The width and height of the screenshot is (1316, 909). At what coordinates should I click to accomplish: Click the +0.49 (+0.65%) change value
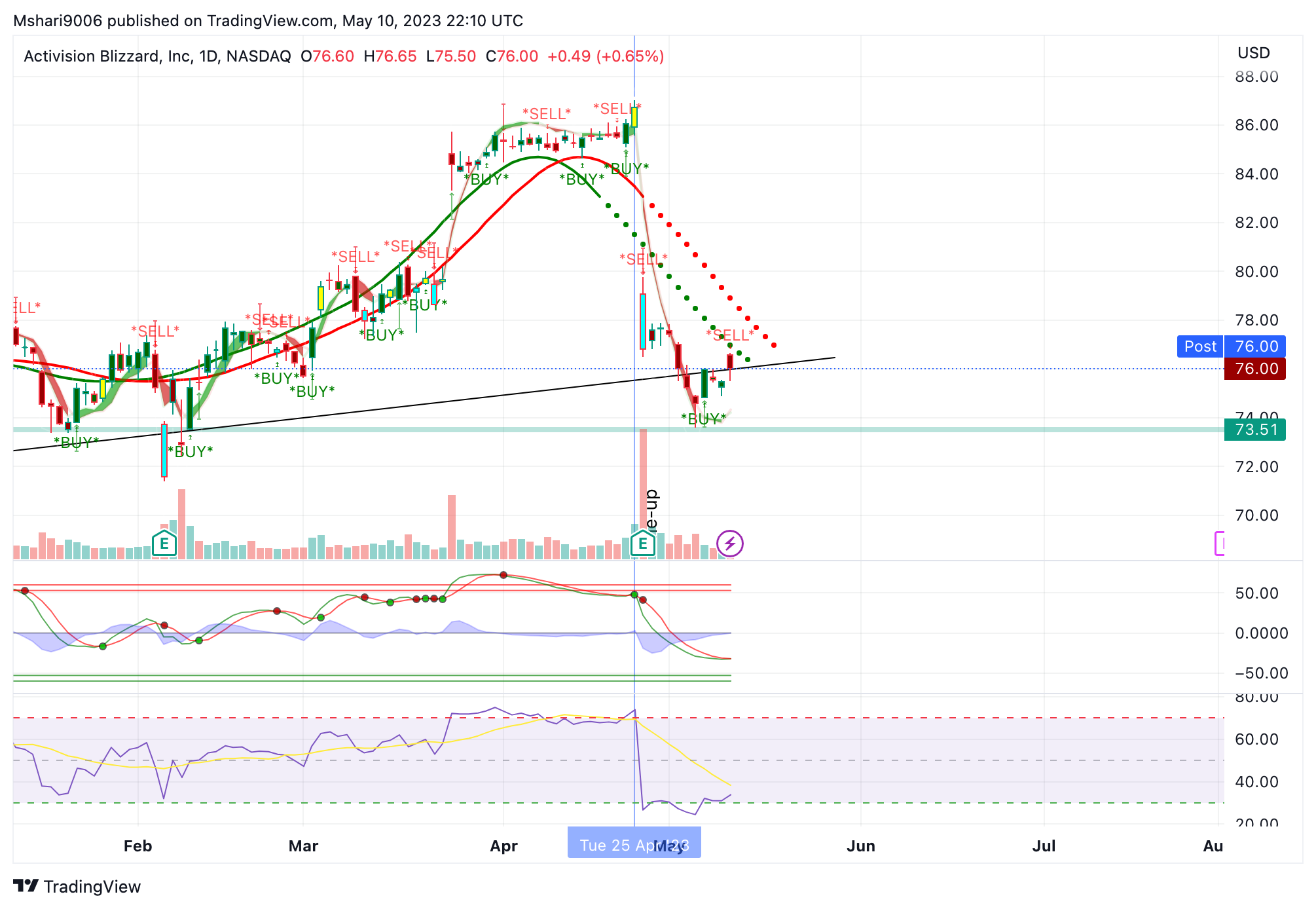point(606,56)
